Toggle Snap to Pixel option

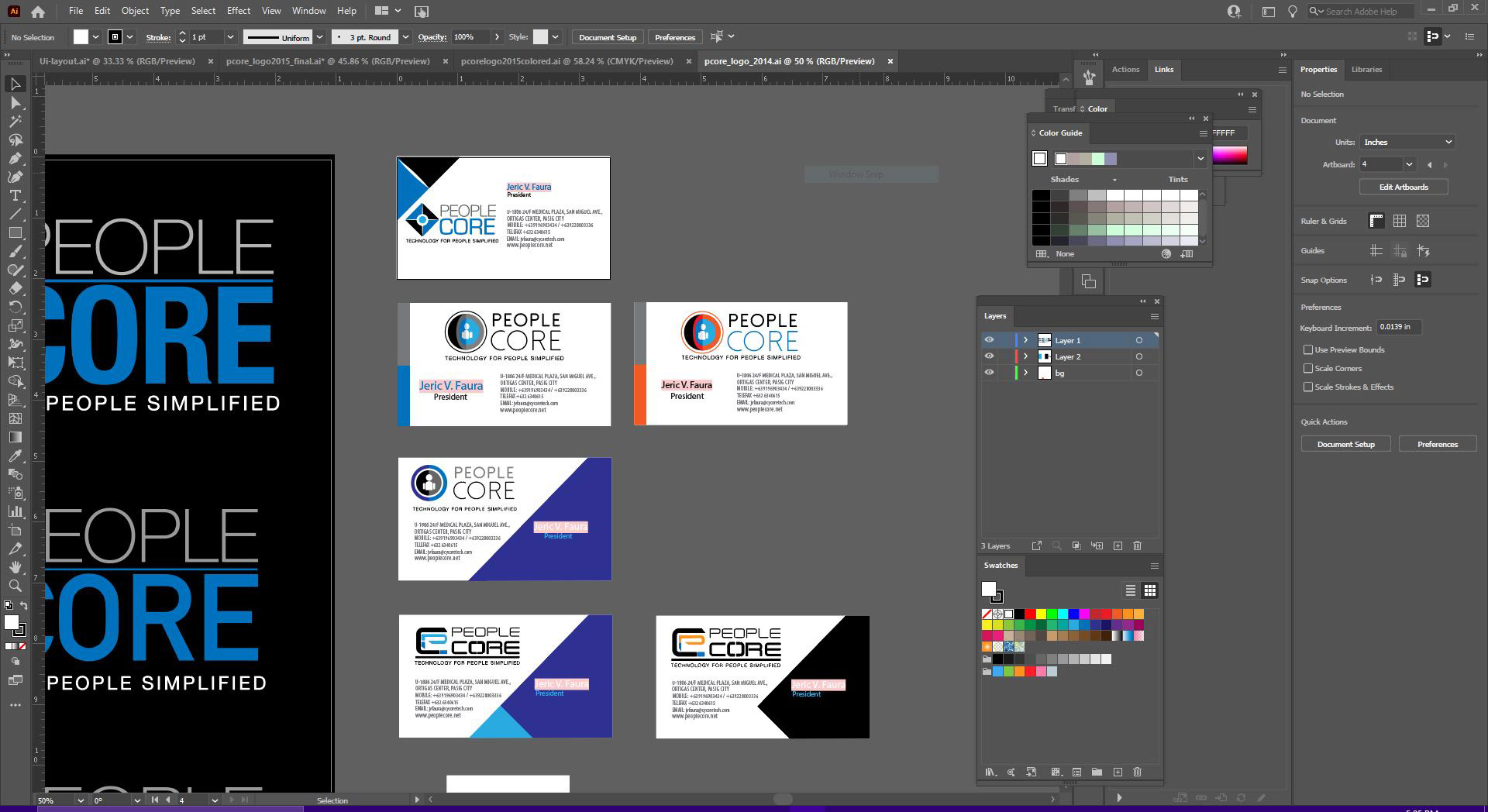[1423, 280]
